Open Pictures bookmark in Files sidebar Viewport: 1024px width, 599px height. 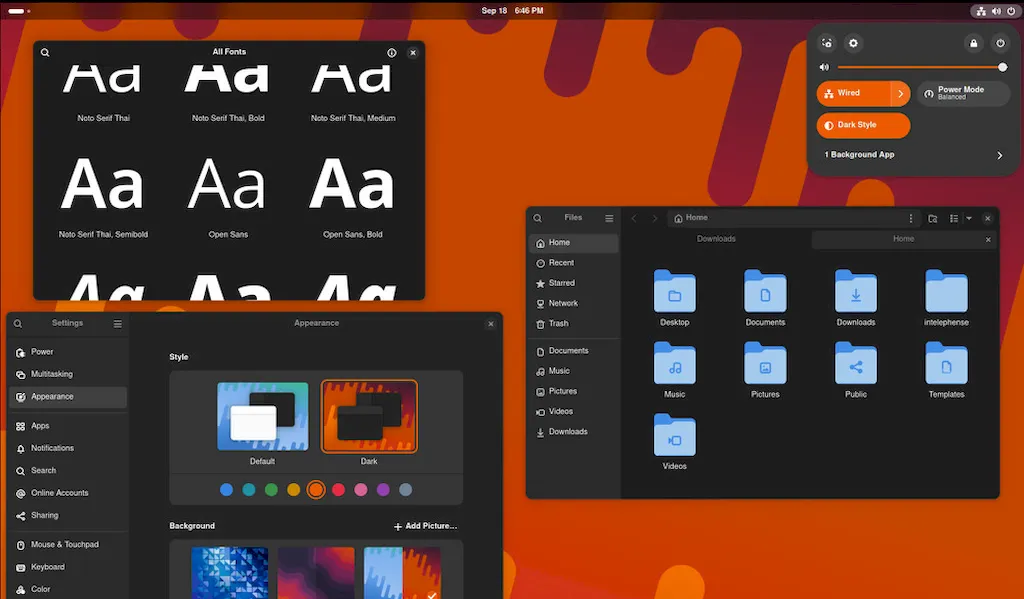point(573,392)
